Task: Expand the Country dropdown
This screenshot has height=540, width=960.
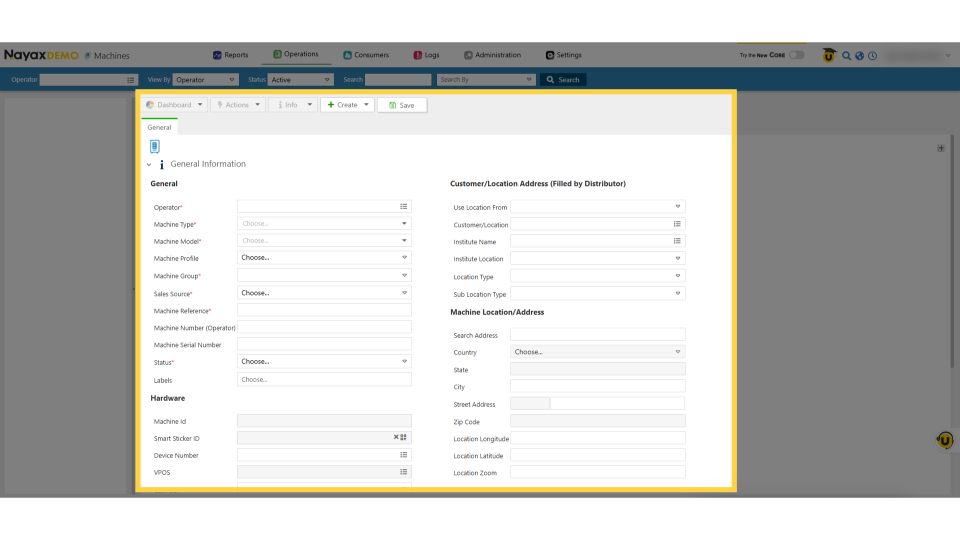Action: [597, 352]
